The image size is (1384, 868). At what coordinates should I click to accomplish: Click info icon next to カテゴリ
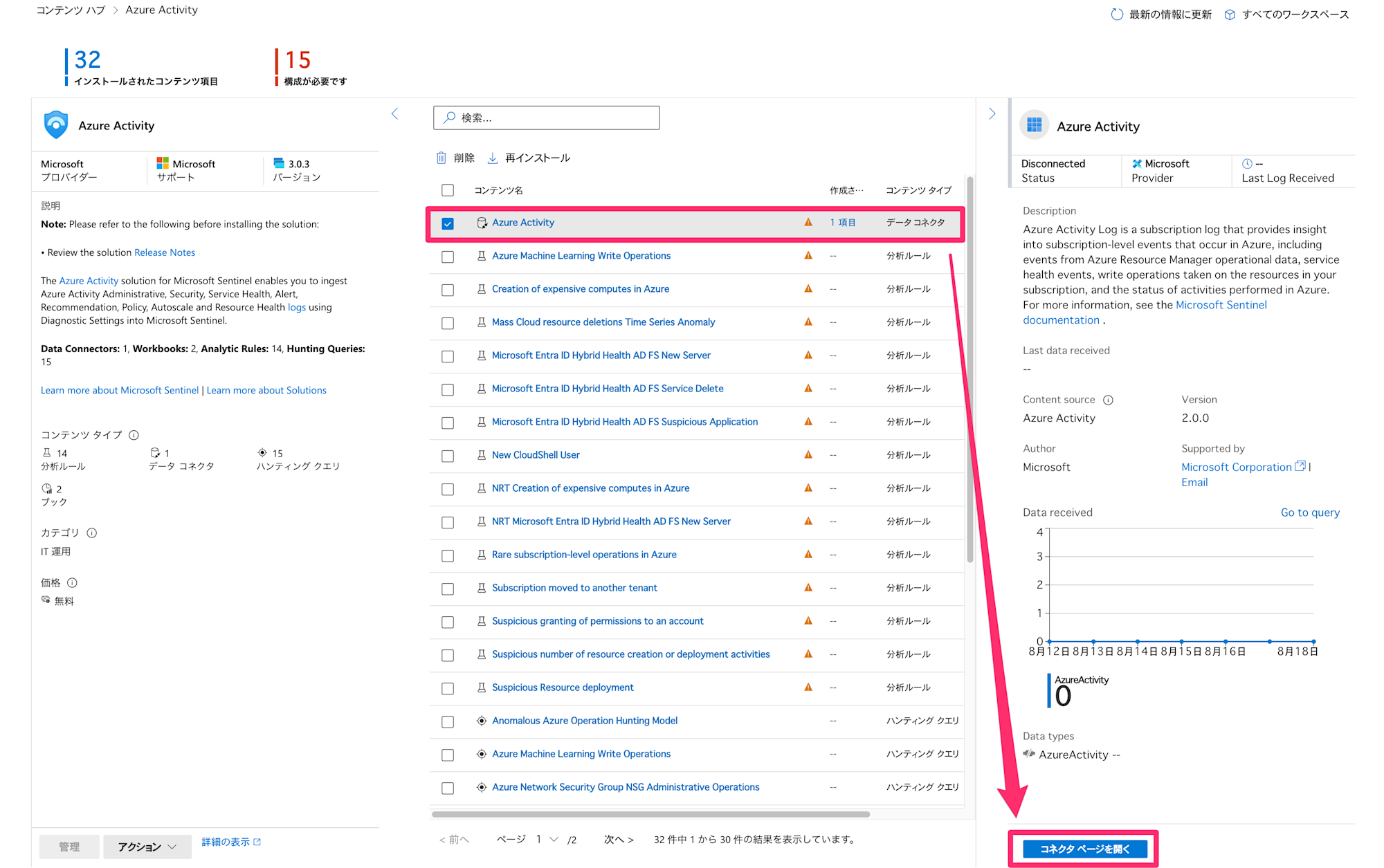click(92, 533)
